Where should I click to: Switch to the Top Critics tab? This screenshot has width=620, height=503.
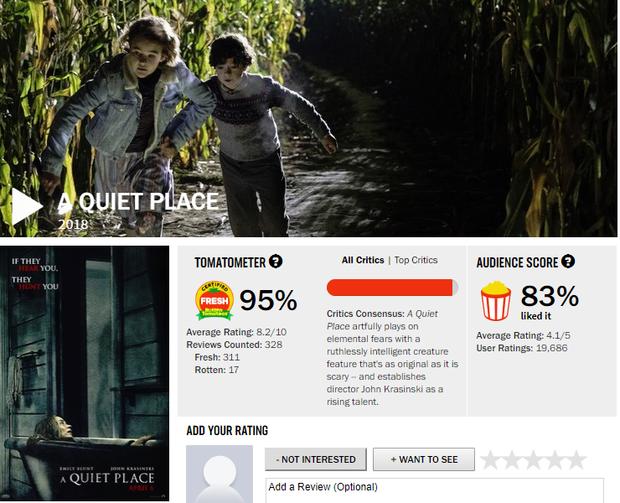[x=416, y=260]
